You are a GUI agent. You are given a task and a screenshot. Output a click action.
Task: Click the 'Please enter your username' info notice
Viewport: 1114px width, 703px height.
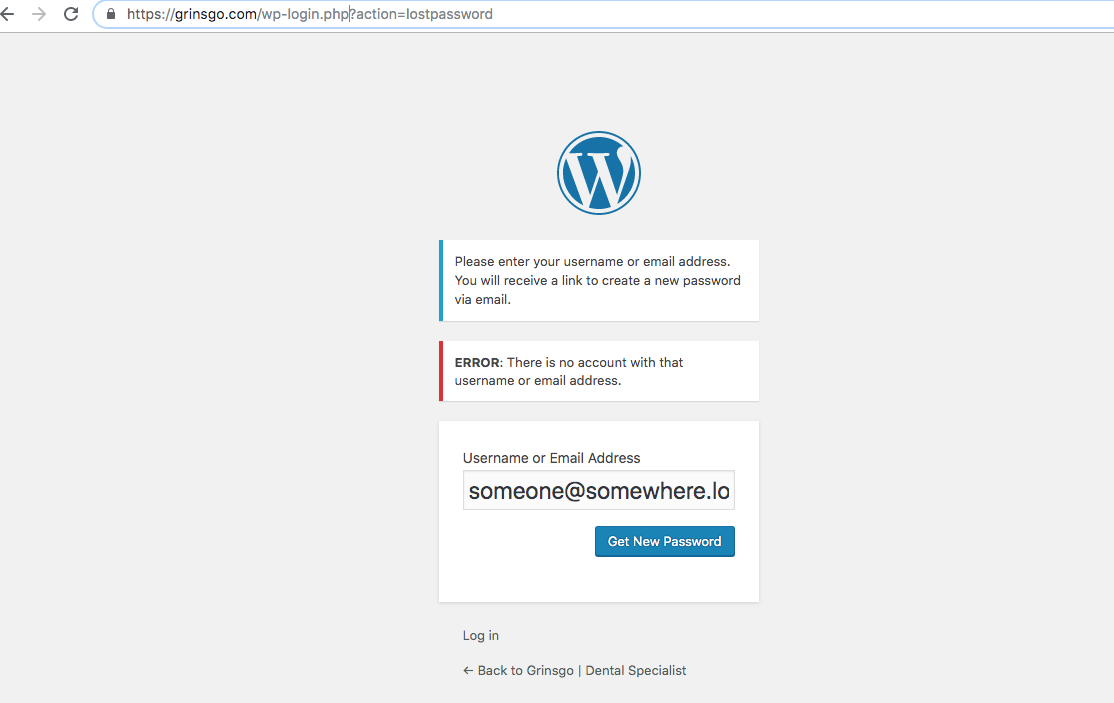click(x=599, y=280)
